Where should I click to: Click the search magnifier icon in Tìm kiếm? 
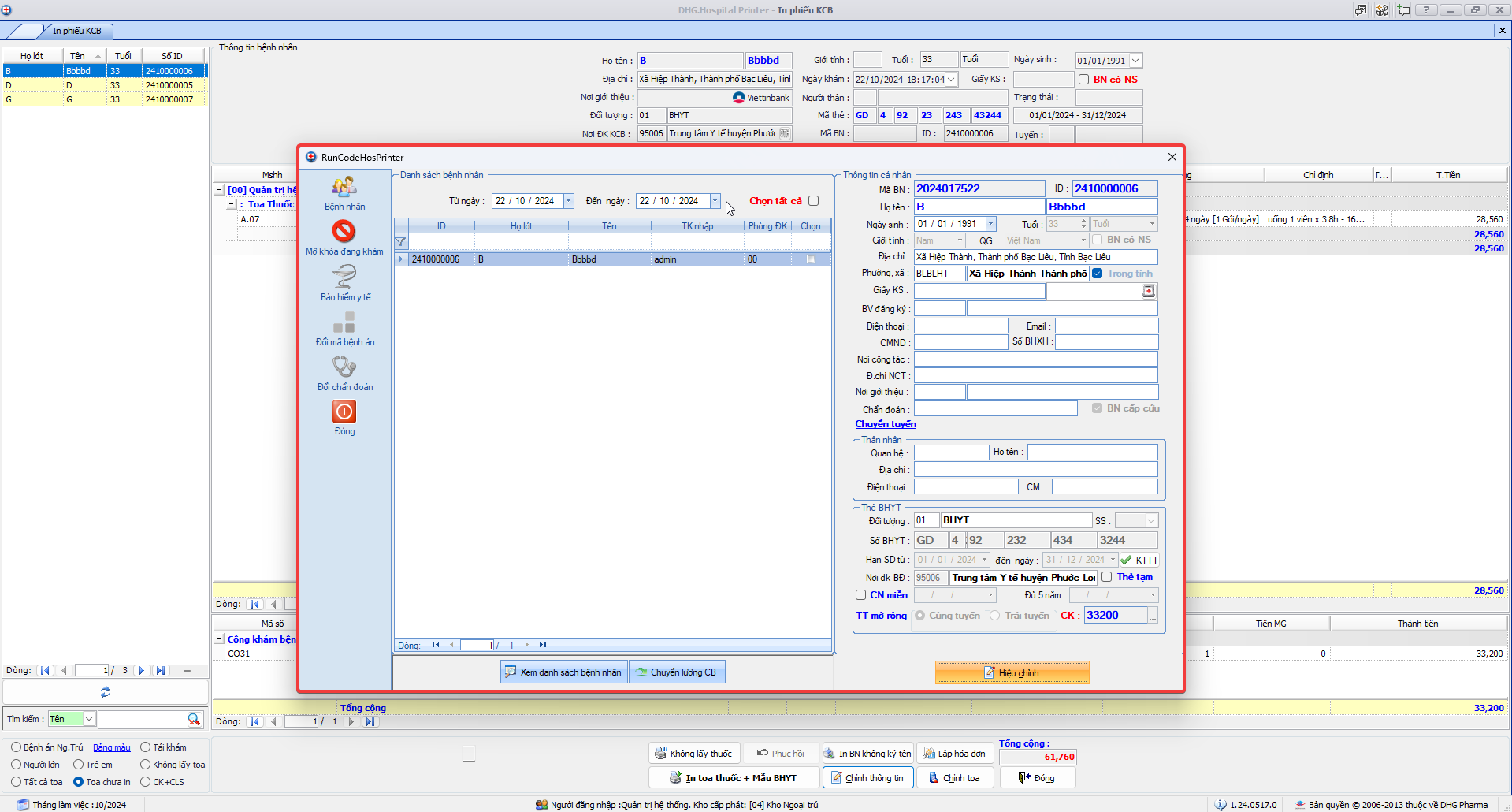pyautogui.click(x=194, y=719)
